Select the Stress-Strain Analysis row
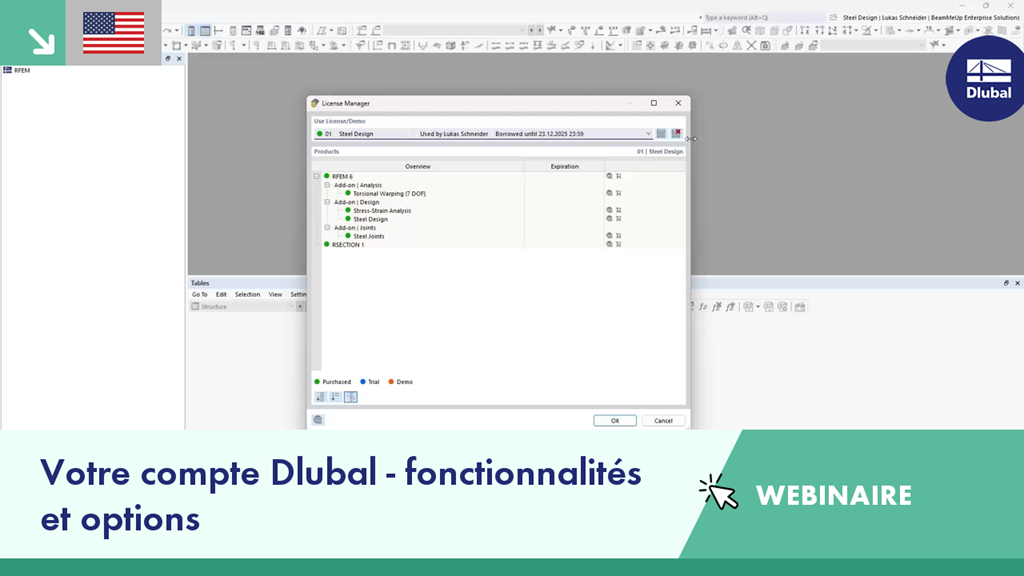The height and width of the screenshot is (576, 1024). click(382, 210)
